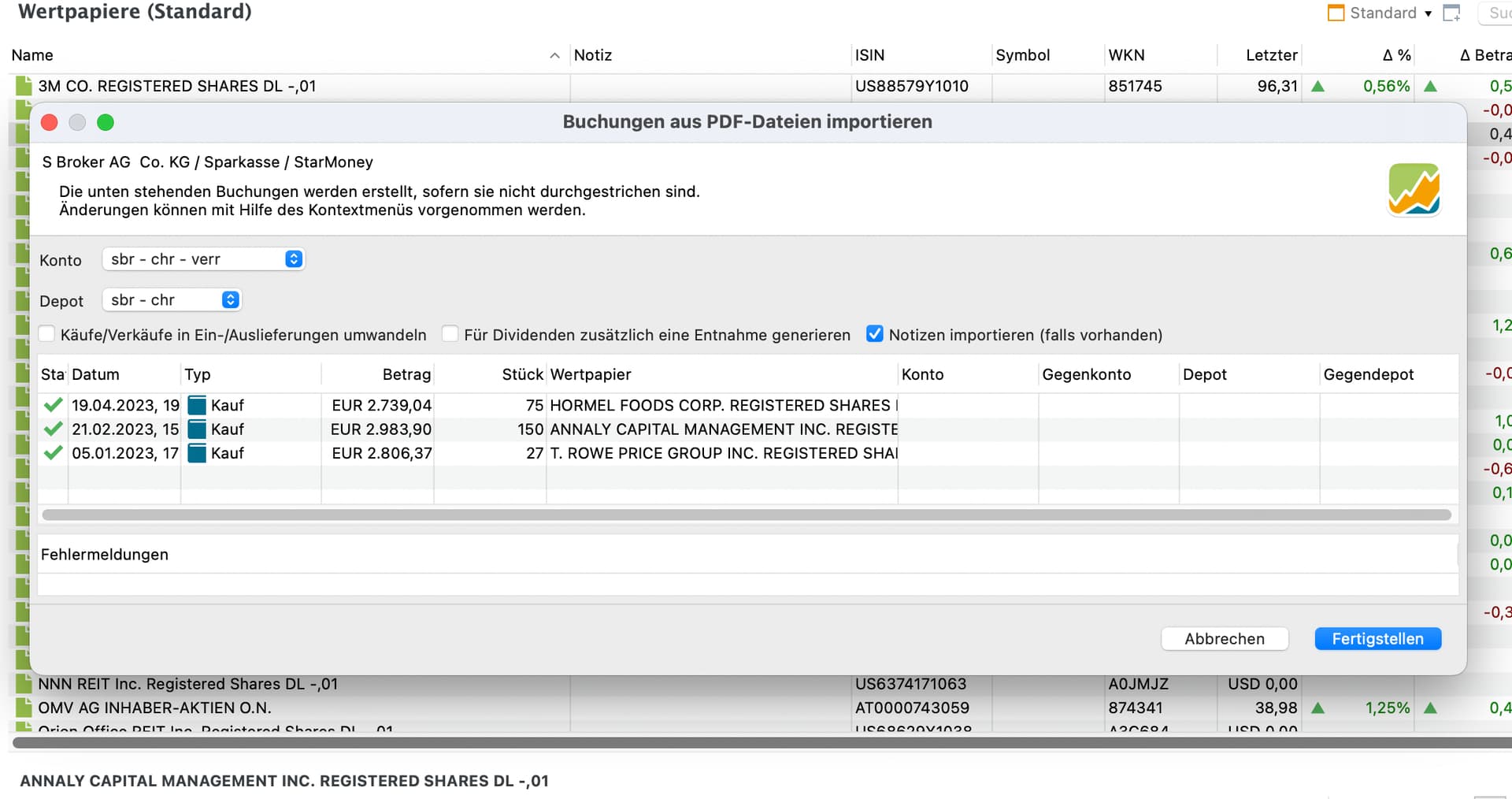Click the Δ % column header
This screenshot has height=799, width=1512.
pos(1358,55)
